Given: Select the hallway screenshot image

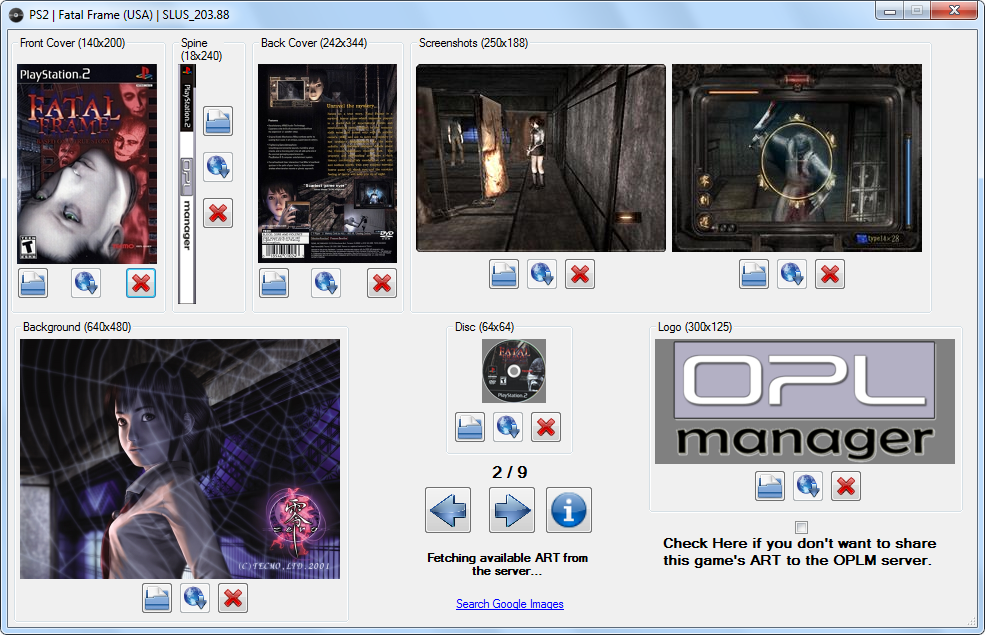Looking at the screenshot, I should (541, 158).
